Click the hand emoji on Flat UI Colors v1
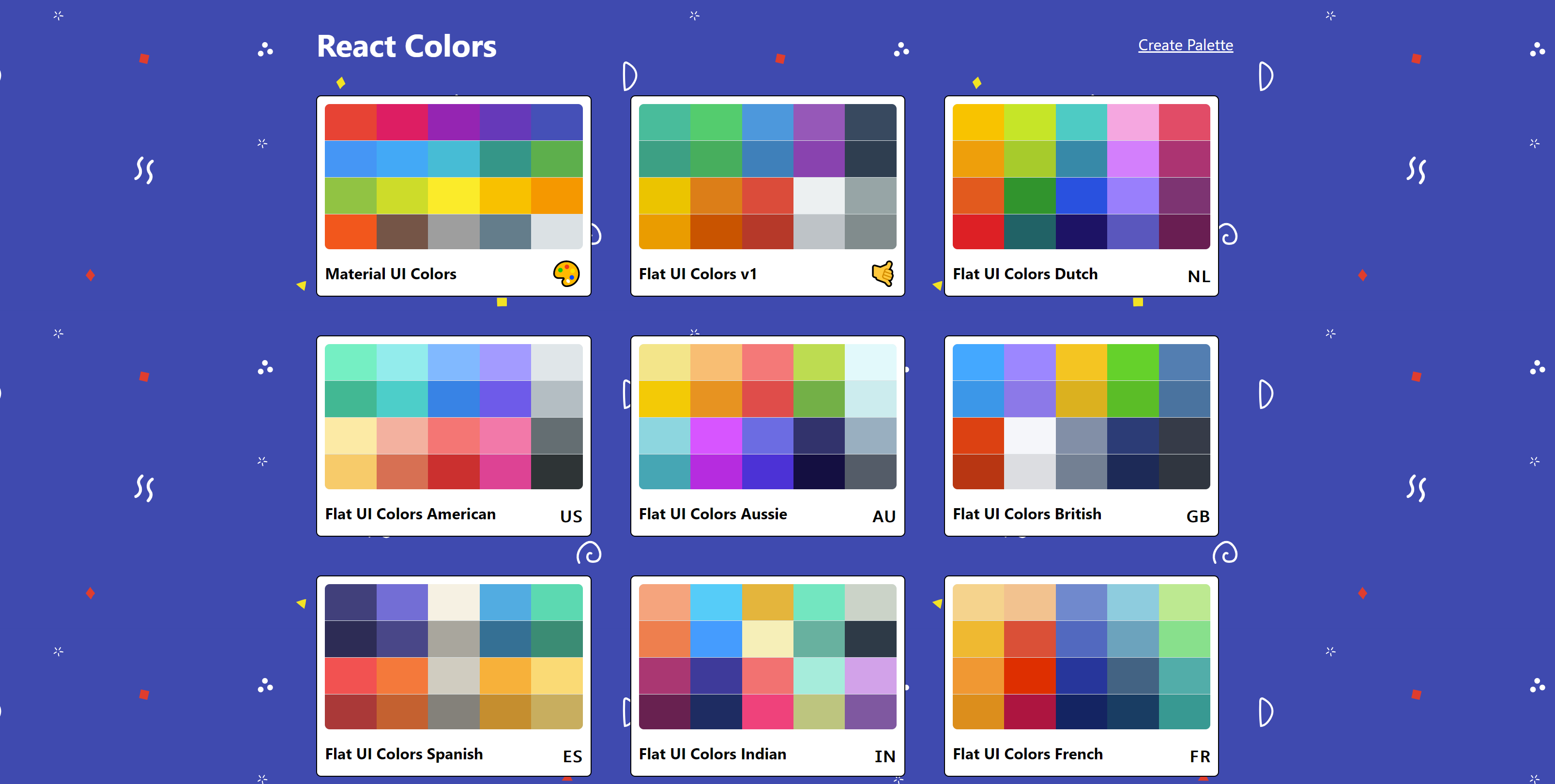Viewport: 1555px width, 784px height. [x=882, y=274]
